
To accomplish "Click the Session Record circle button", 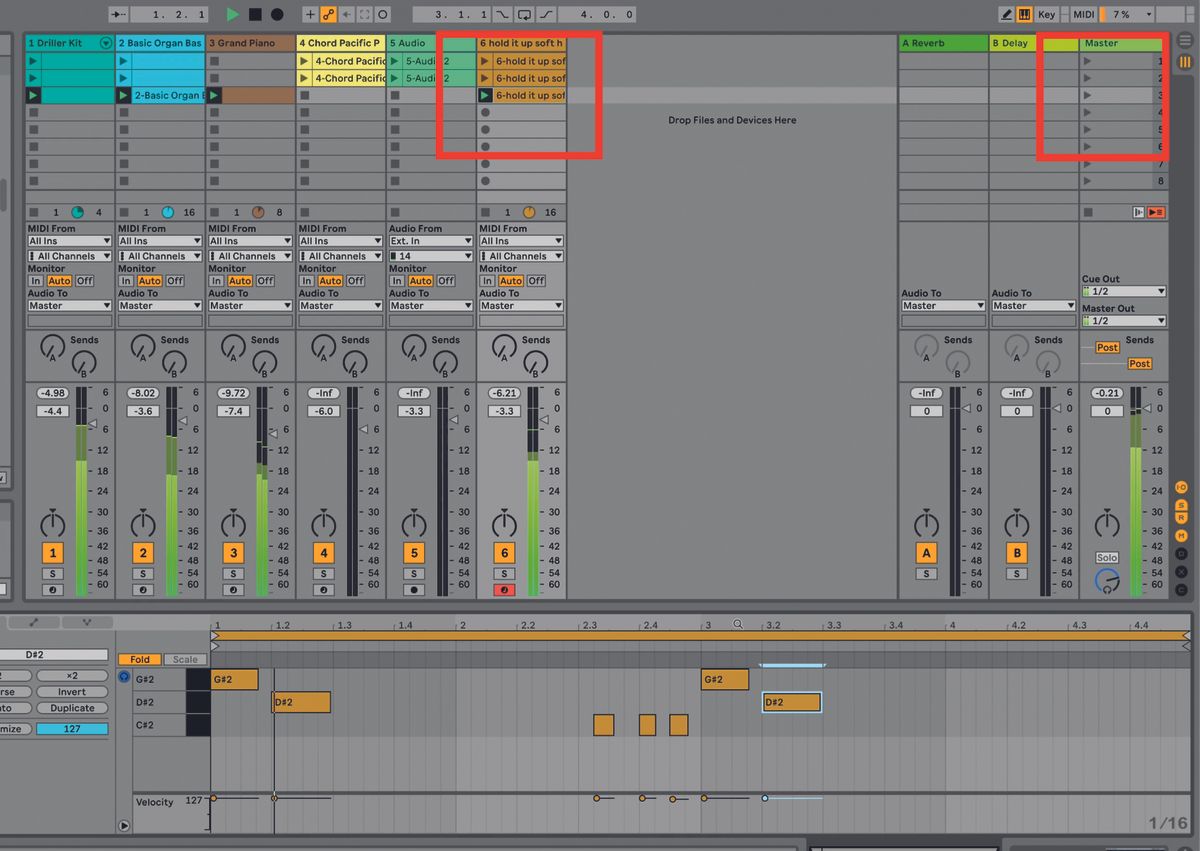I will click(383, 15).
